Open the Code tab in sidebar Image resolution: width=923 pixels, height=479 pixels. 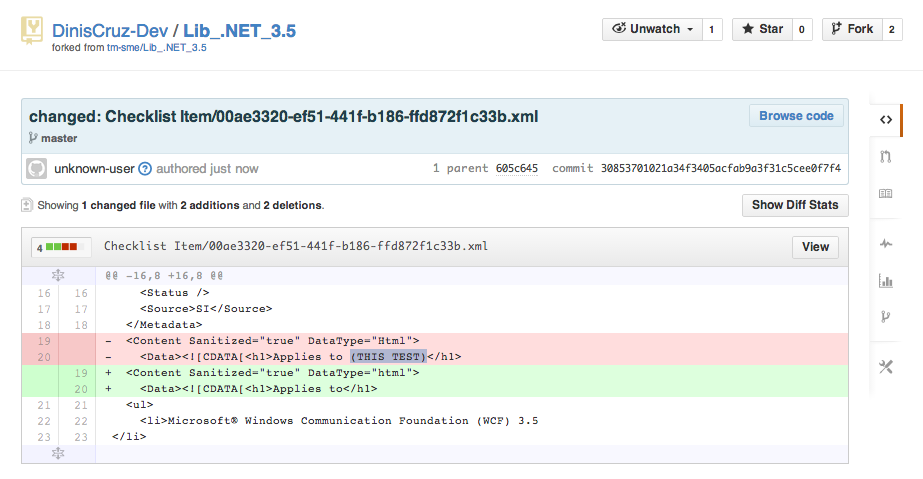(885, 120)
